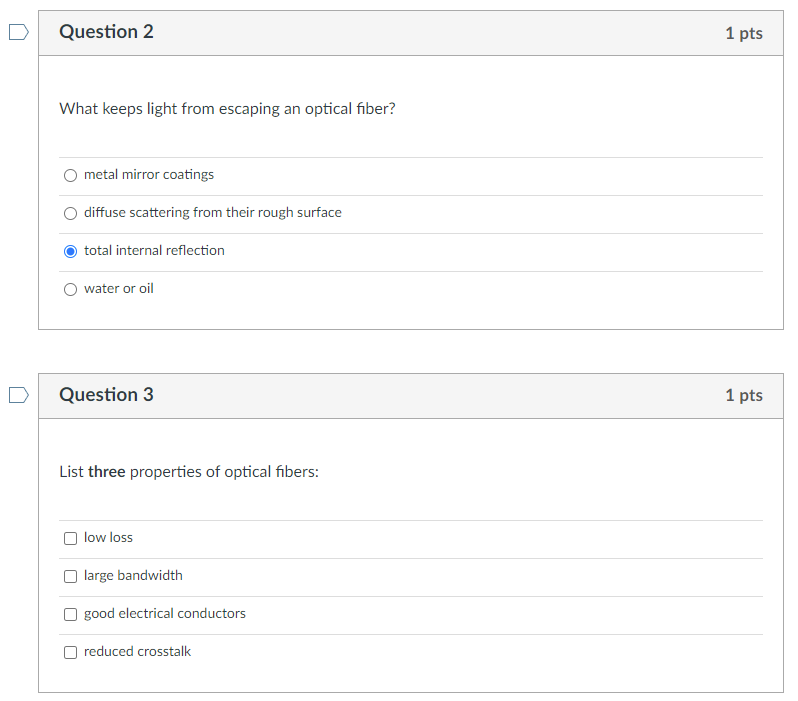Viewport: 798px width, 701px height.
Task: Click the selected 'total internal reflection' radio
Action: [x=70, y=251]
